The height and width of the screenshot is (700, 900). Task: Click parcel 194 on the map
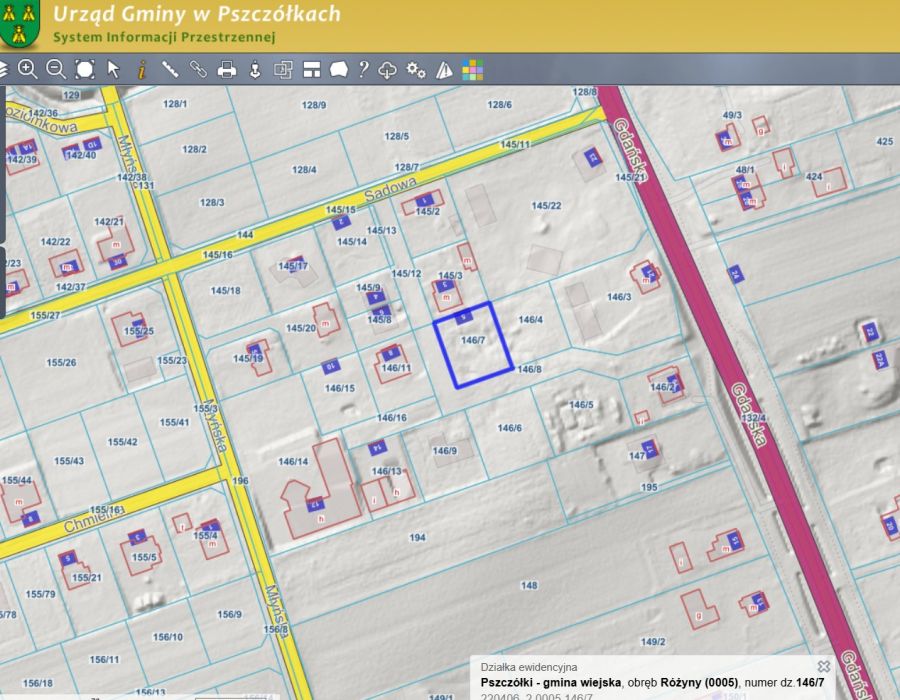pos(418,538)
